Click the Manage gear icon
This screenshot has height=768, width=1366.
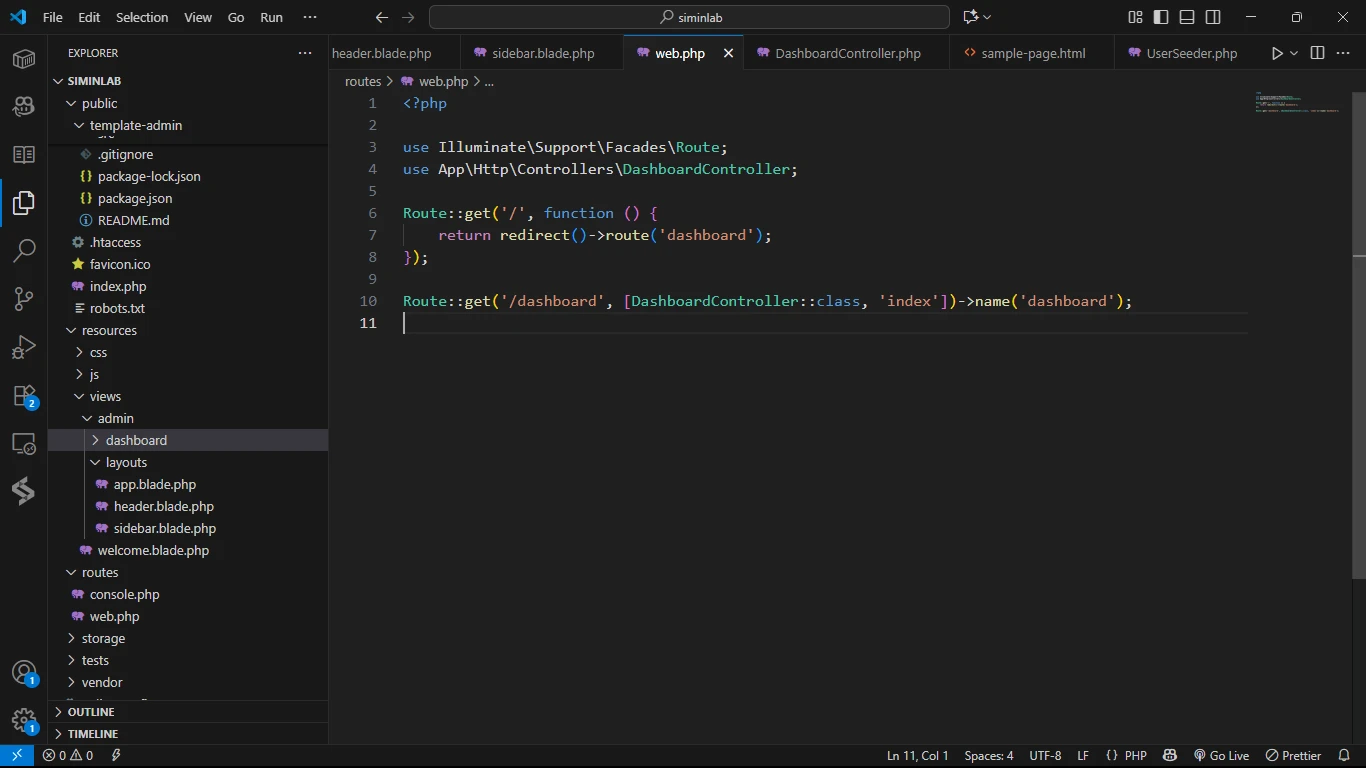[24, 720]
